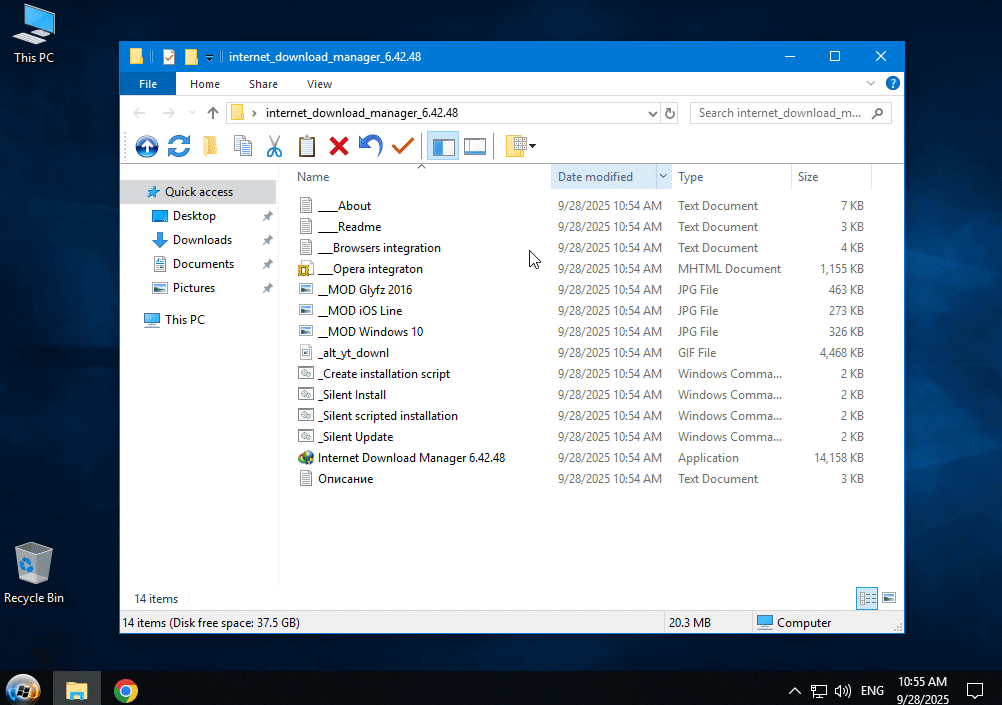Switch to the View ribbon tab
The width and height of the screenshot is (1002, 705).
tap(319, 84)
